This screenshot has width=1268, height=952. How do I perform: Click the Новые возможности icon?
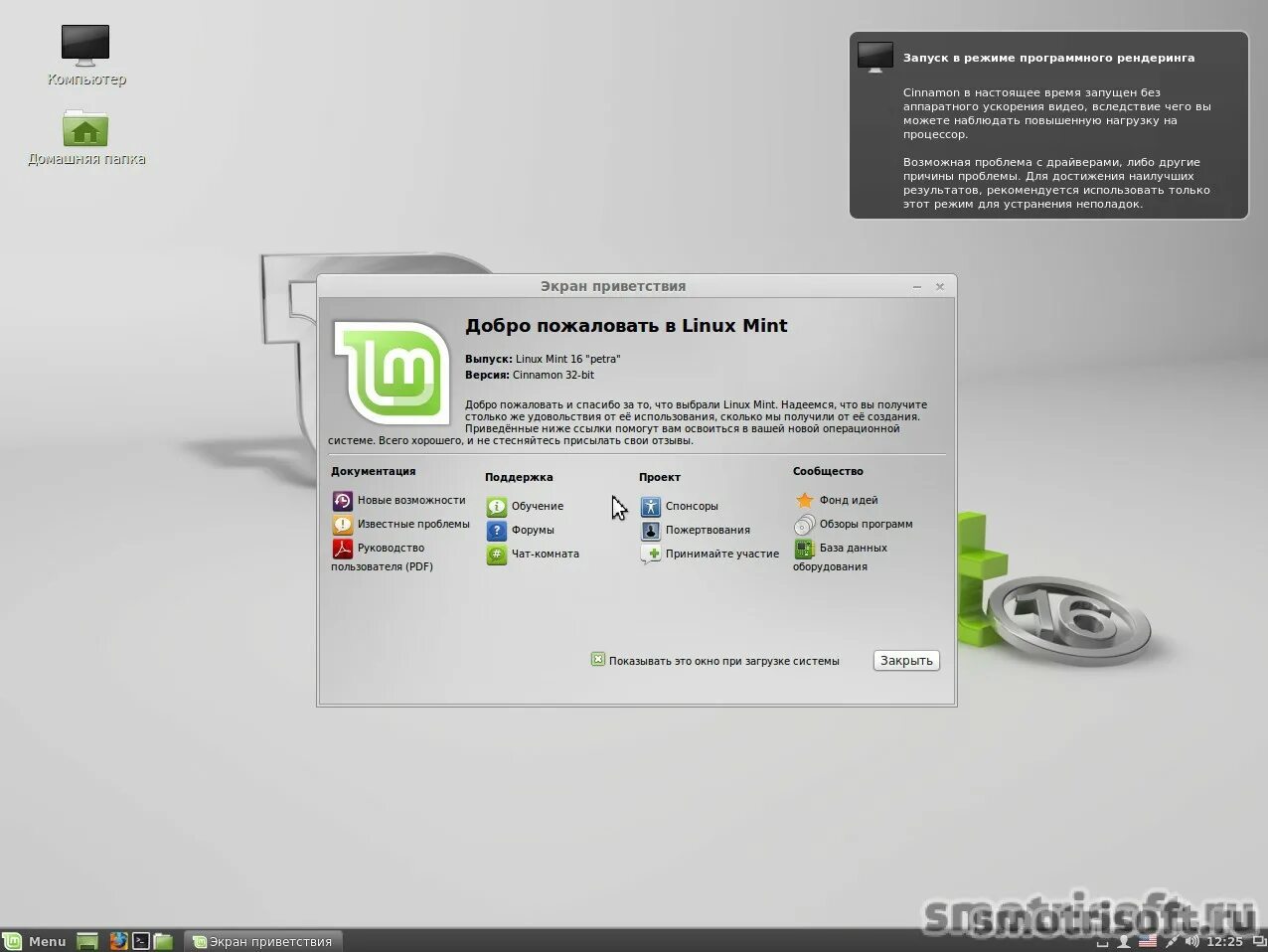(x=342, y=500)
